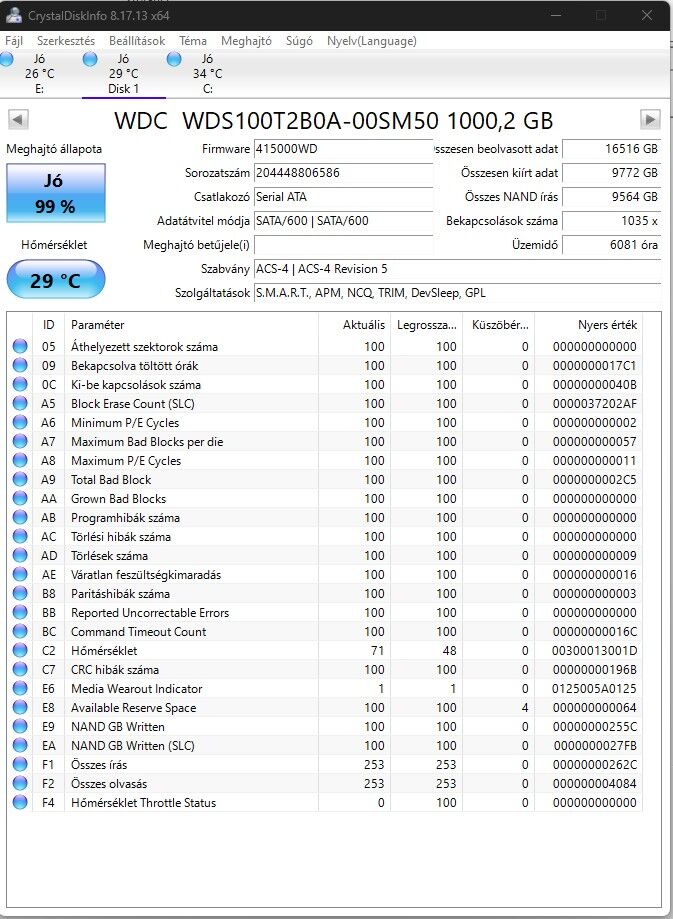
Task: Click status icon for Command Timeout Count
Action: [20, 632]
